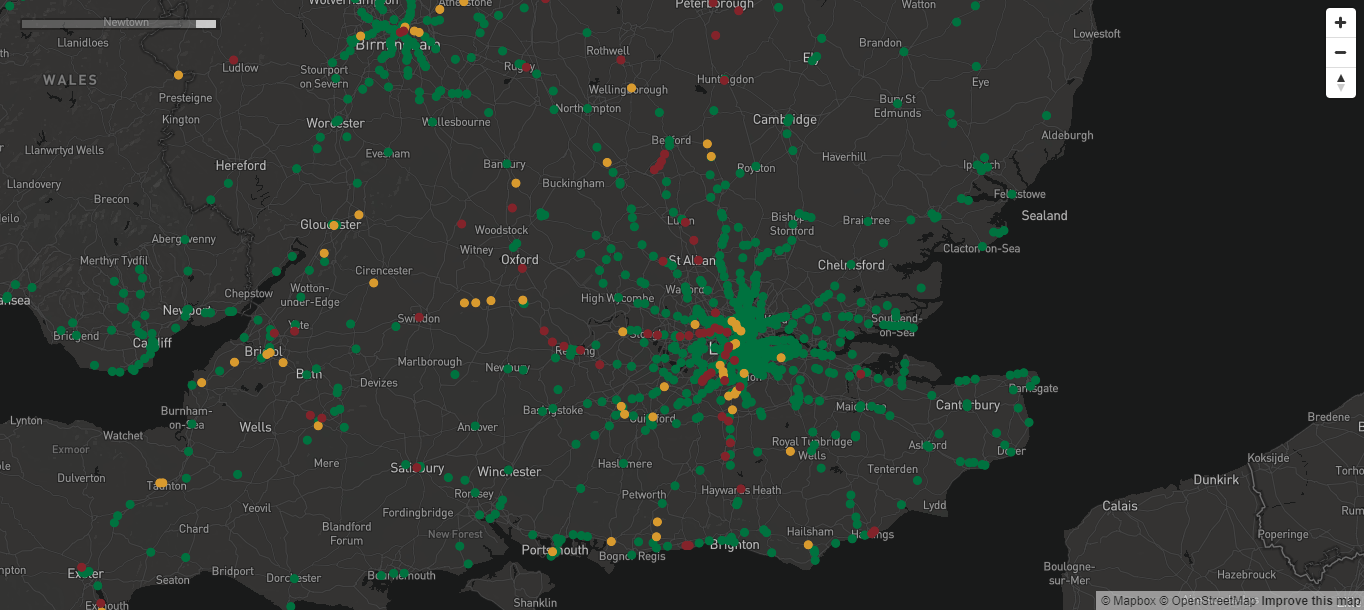Click the Fordingbridge label
The width and height of the screenshot is (1364, 610).
click(418, 513)
